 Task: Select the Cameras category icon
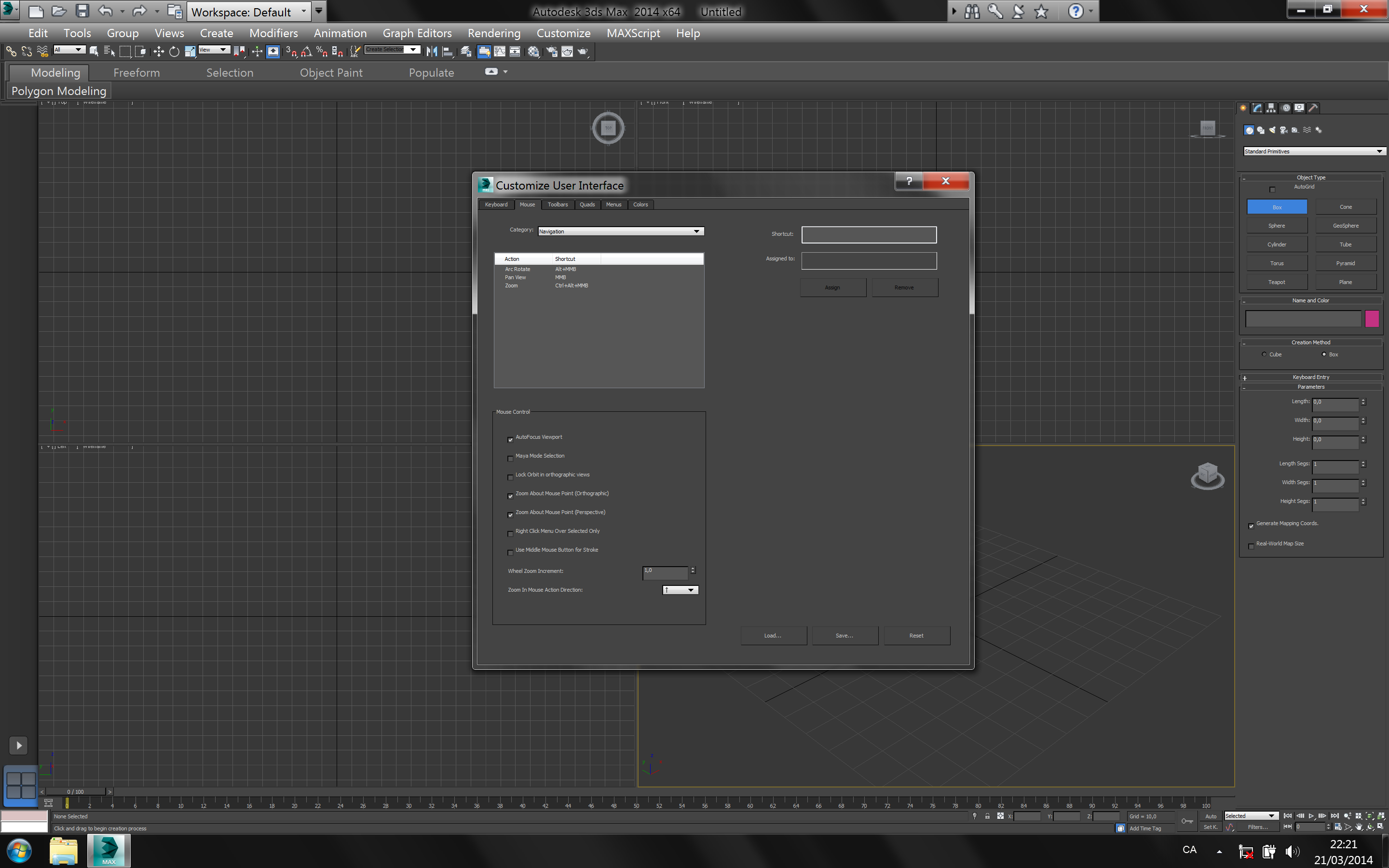pos(1283,130)
